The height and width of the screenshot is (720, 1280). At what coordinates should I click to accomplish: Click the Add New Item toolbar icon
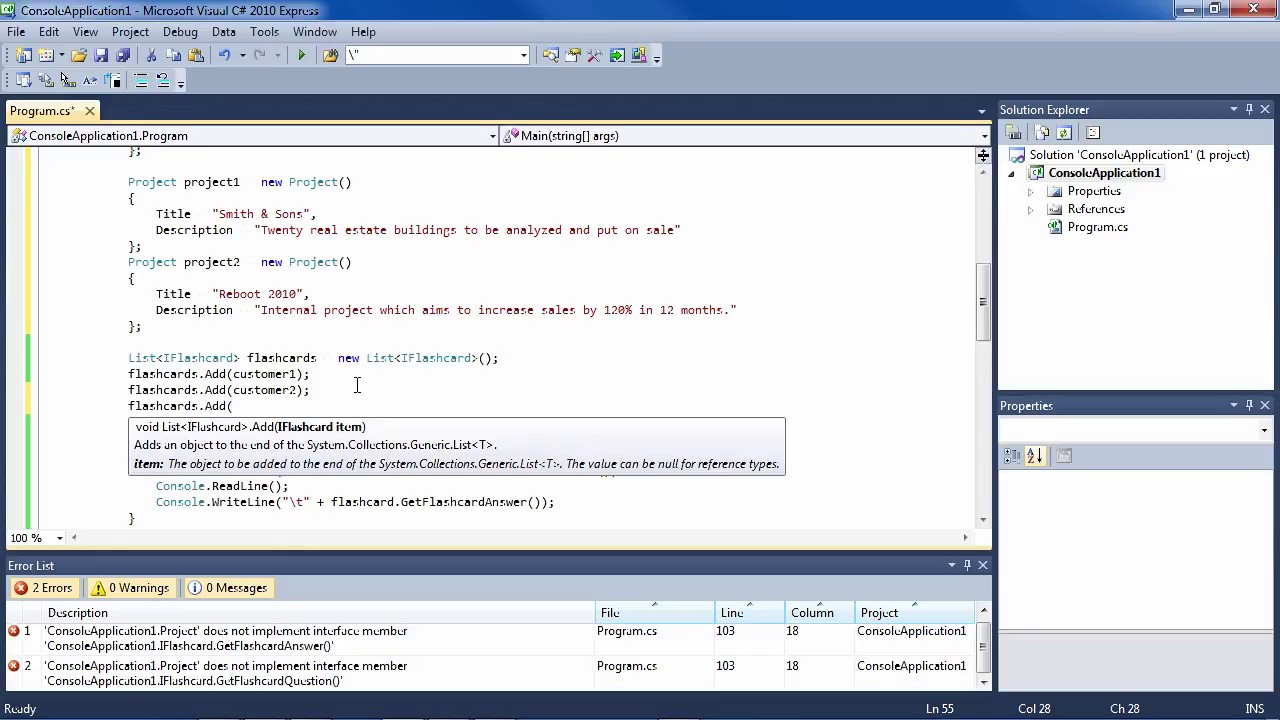tap(46, 56)
